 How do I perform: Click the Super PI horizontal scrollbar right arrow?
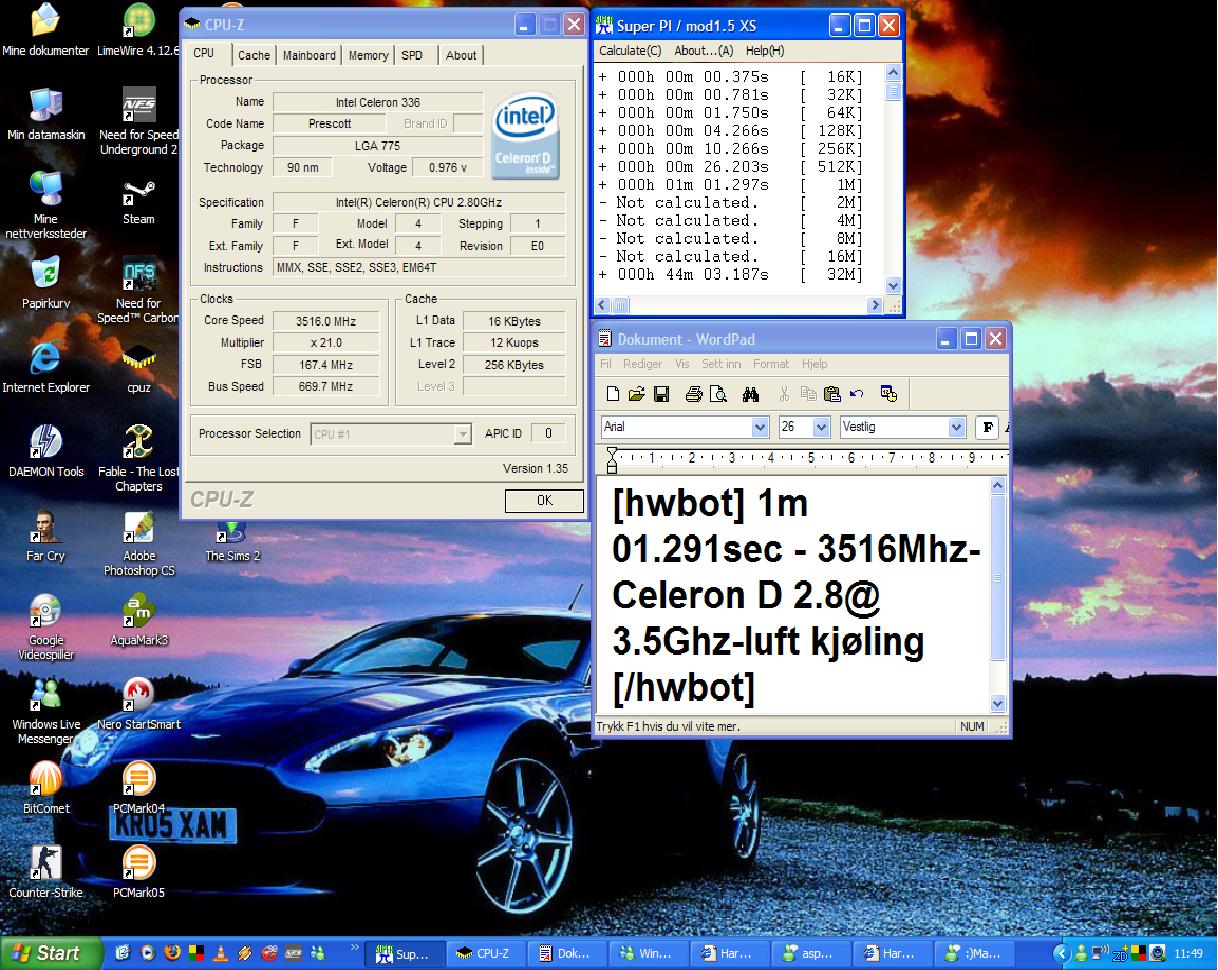pyautogui.click(x=875, y=305)
